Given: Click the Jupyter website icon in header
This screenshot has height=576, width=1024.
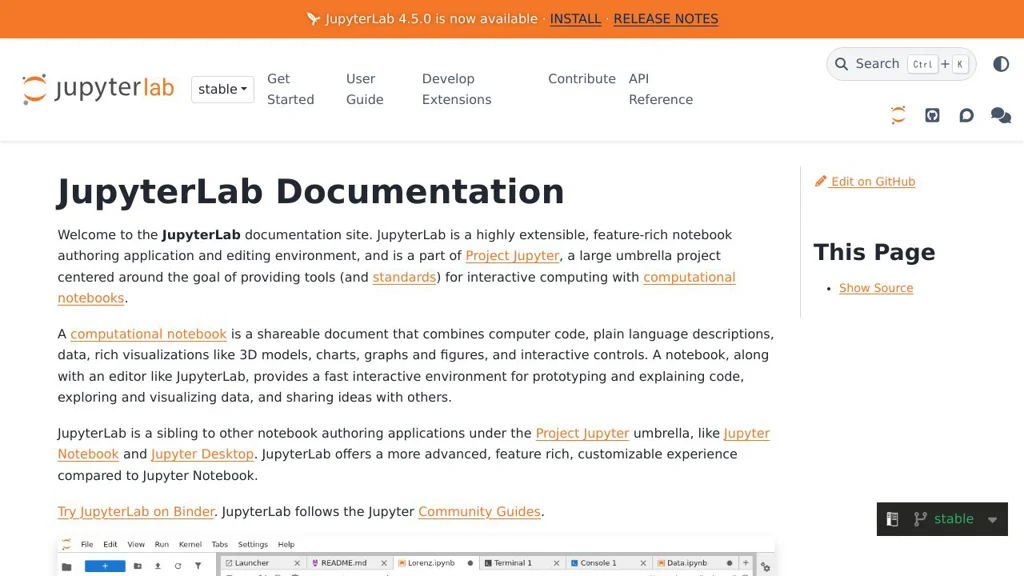Looking at the screenshot, I should click(899, 116).
